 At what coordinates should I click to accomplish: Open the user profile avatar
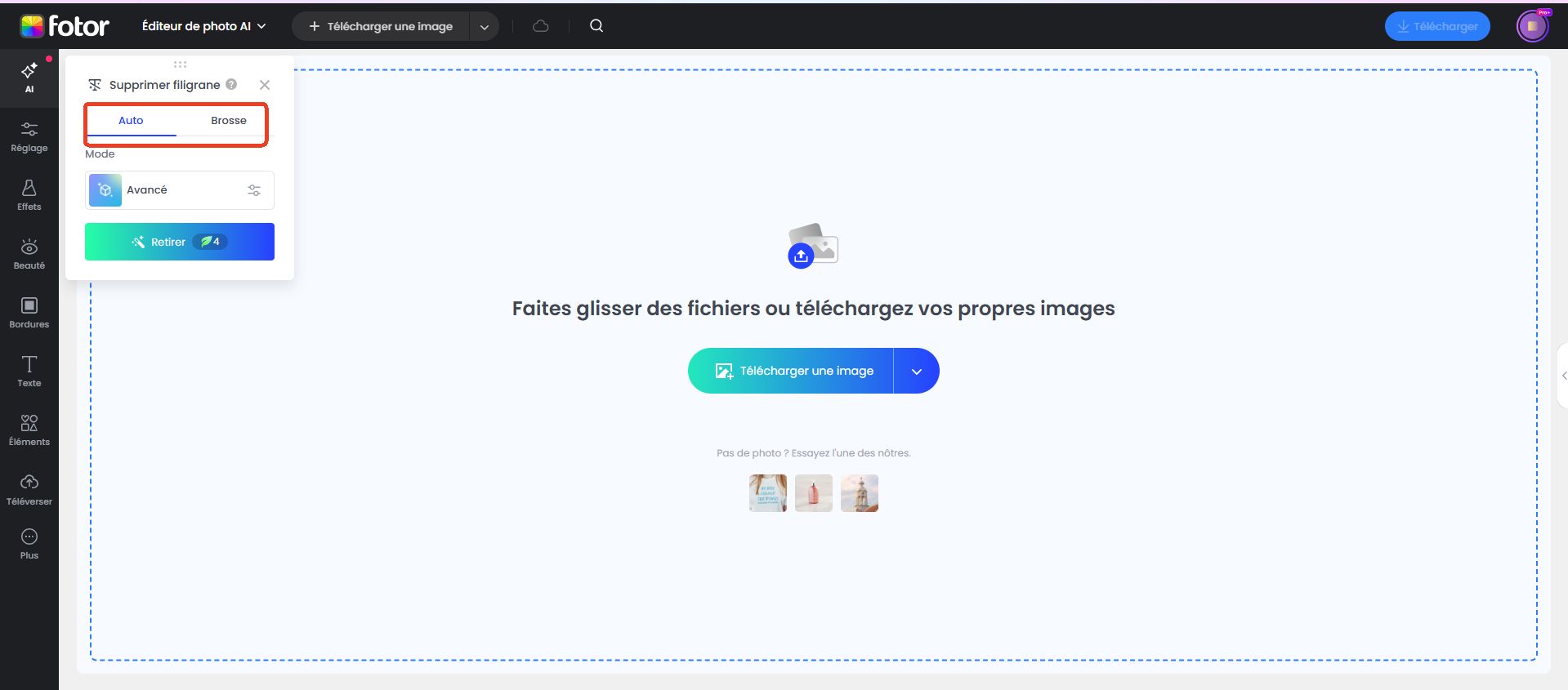tap(1532, 26)
